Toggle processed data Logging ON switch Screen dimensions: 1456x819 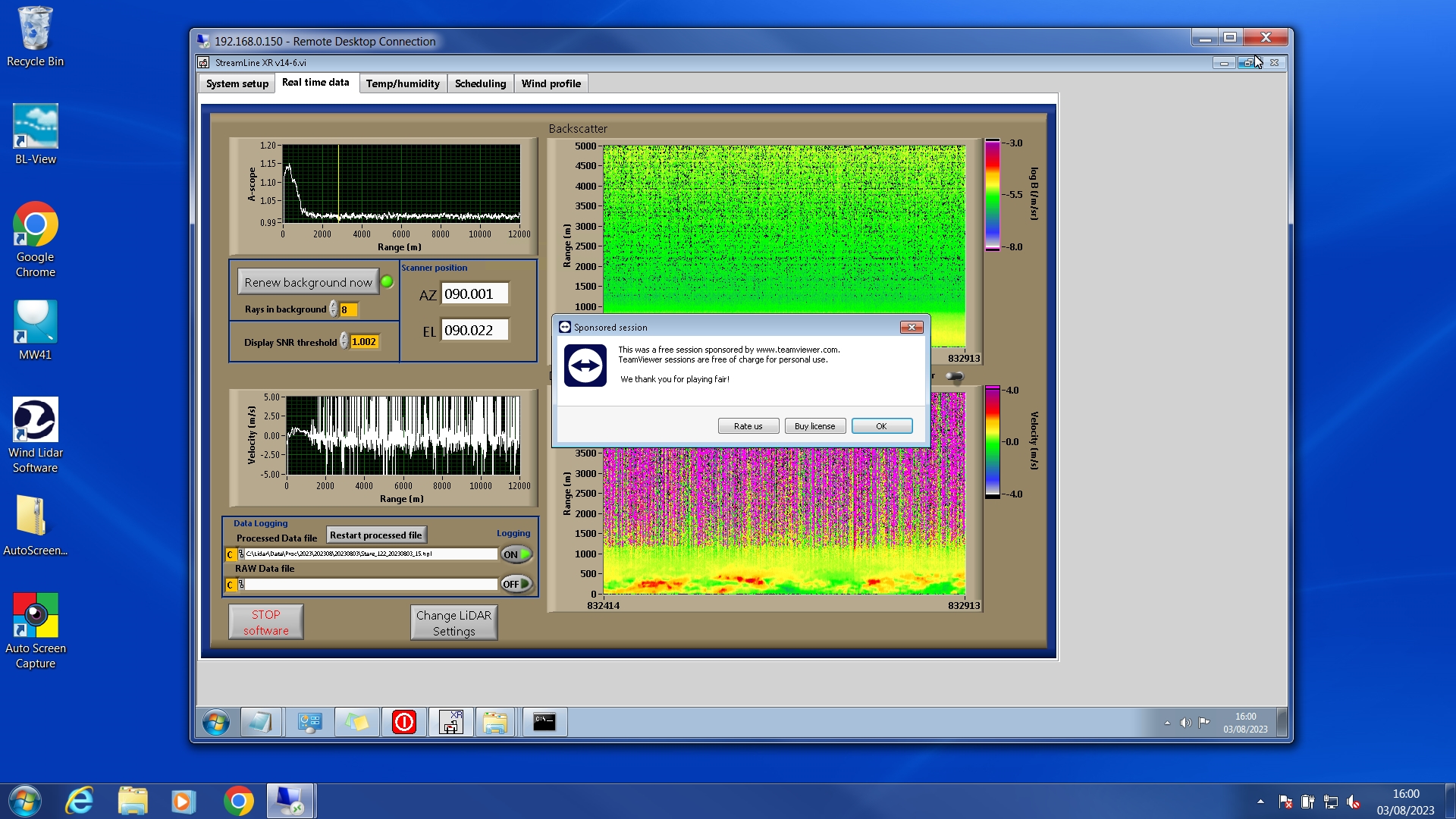[516, 554]
